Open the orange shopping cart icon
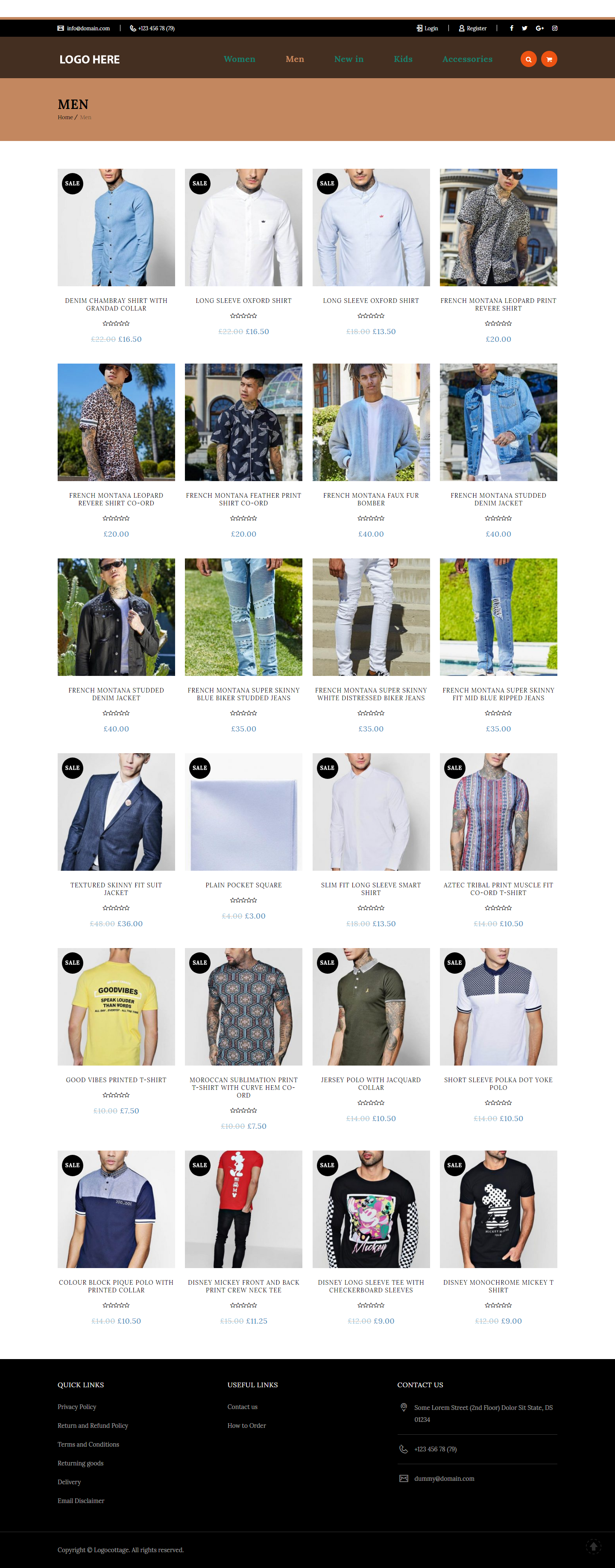Viewport: 615px width, 1568px height. tap(549, 59)
